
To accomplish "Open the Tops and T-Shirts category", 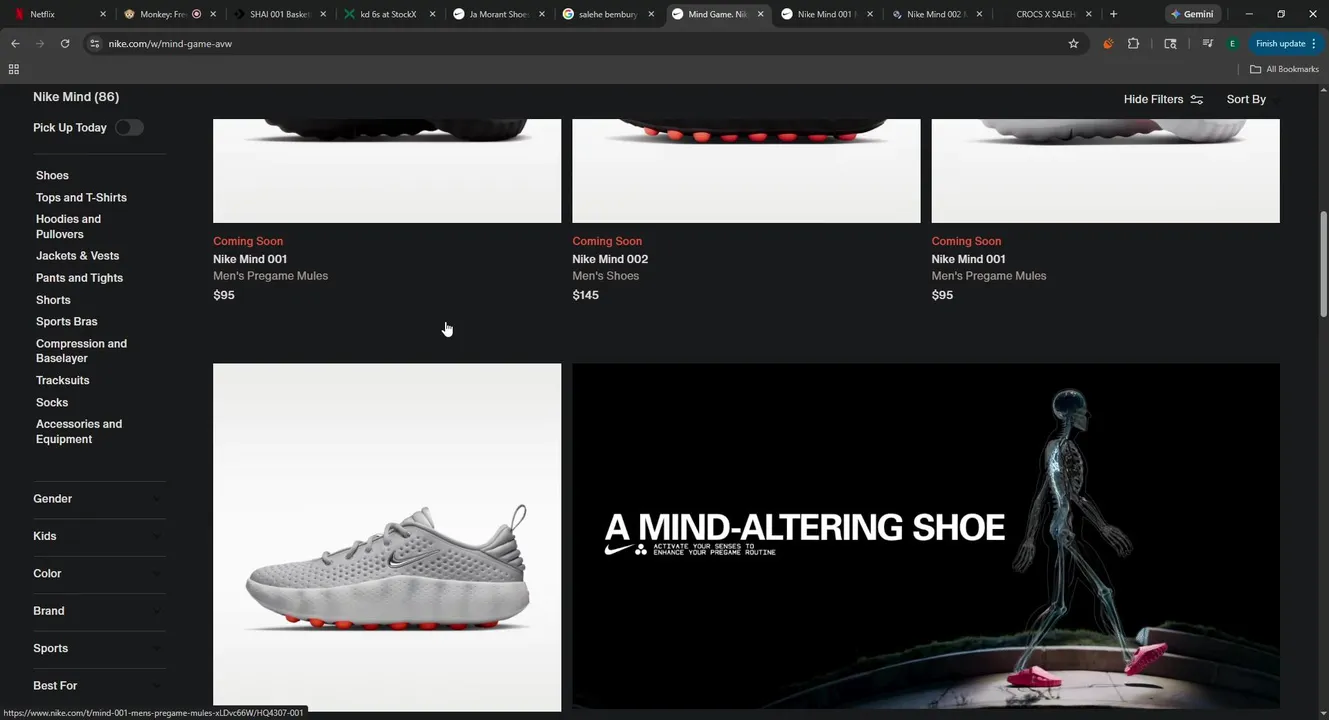I will [81, 197].
